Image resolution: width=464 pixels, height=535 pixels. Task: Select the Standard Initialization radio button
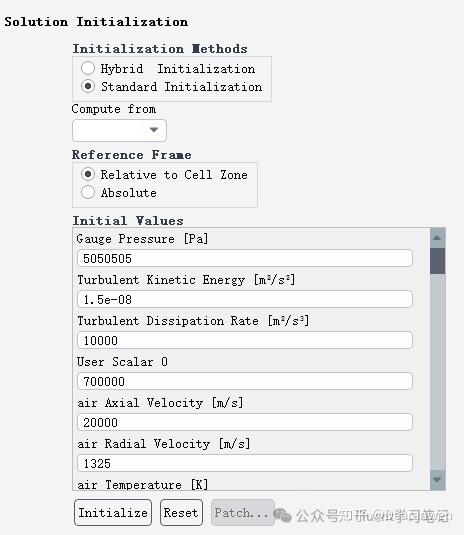coord(88,86)
